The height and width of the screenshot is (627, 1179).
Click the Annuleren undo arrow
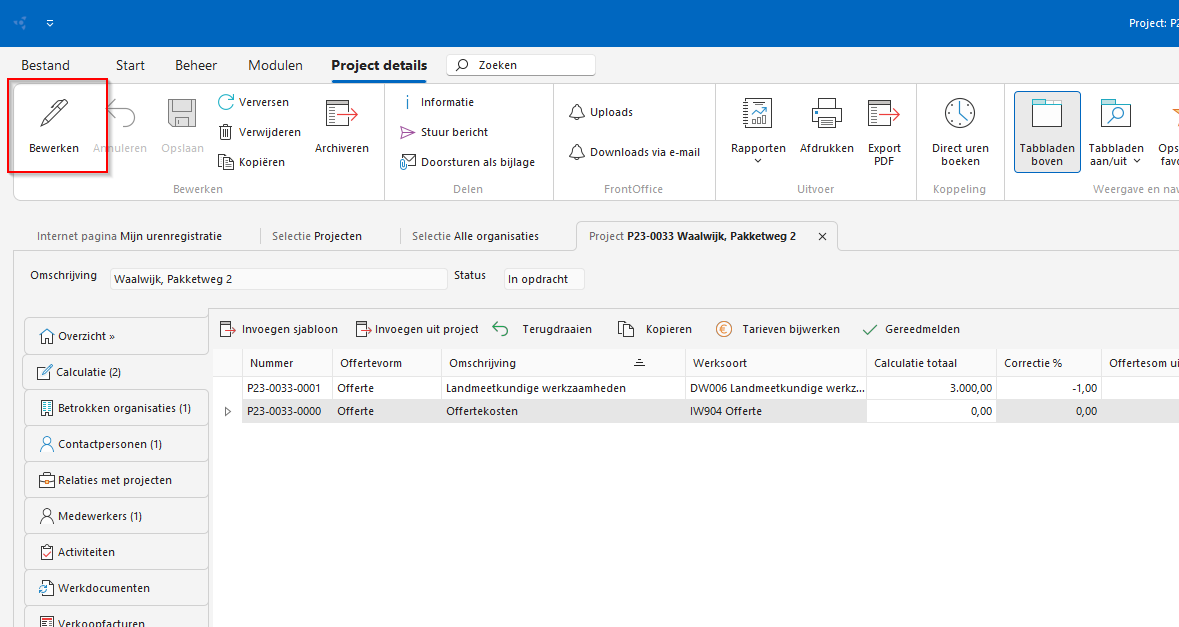(121, 114)
